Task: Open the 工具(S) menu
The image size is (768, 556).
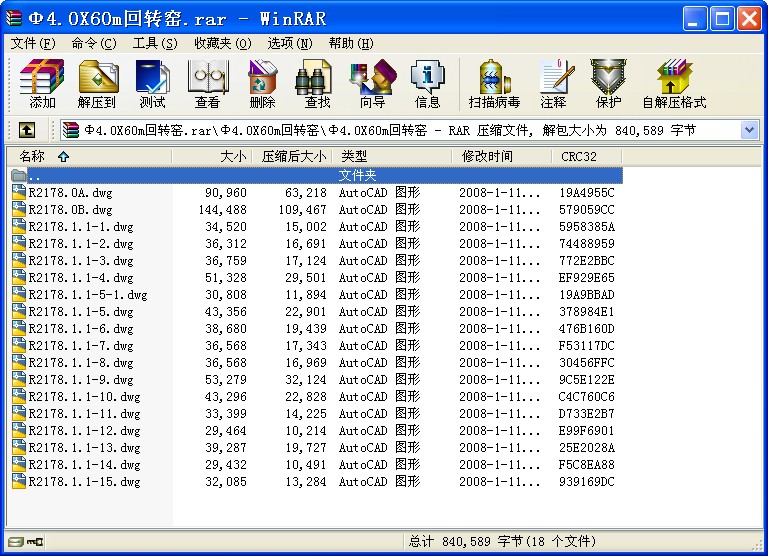Action: pos(155,44)
